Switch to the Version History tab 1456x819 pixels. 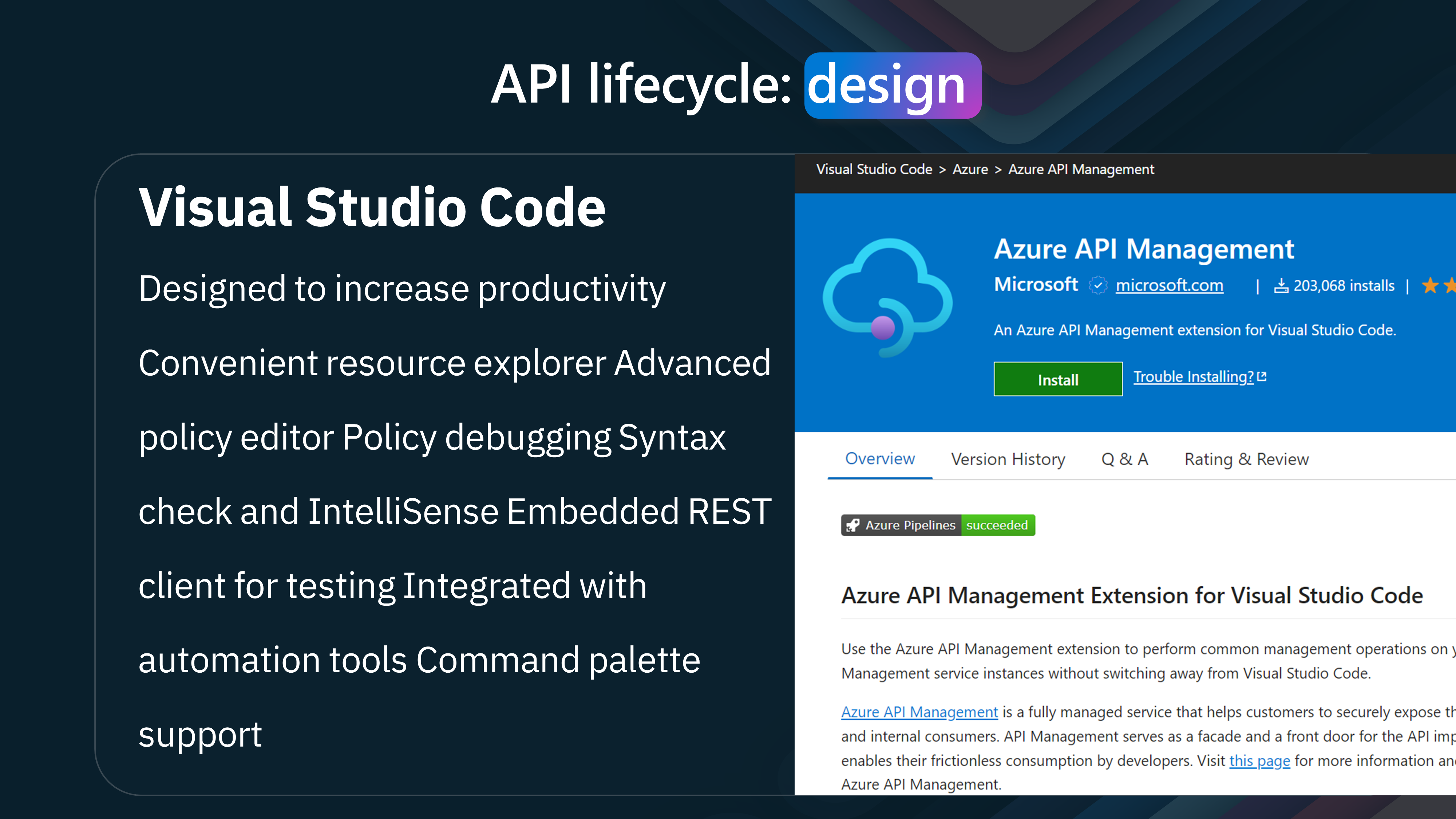1008,459
